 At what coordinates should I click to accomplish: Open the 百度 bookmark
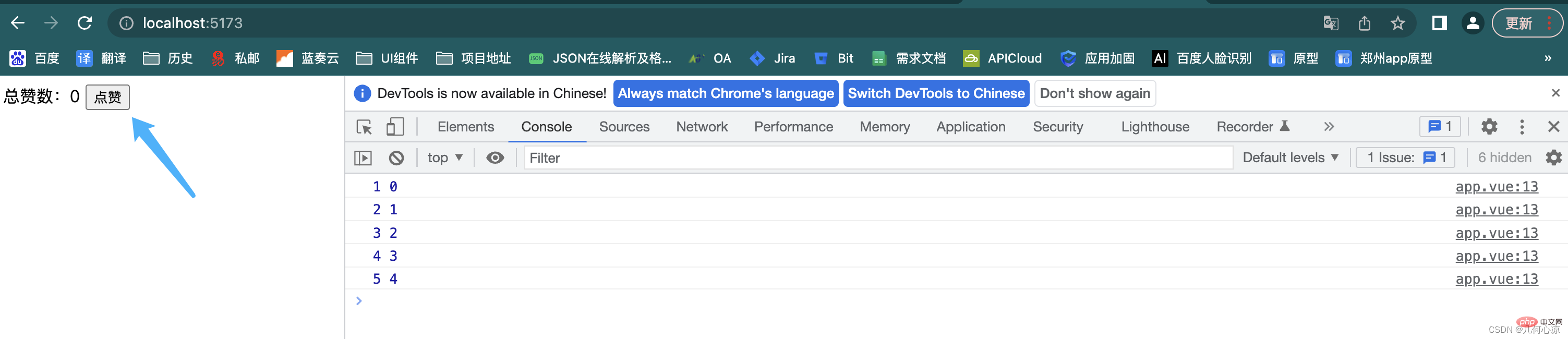coord(35,58)
